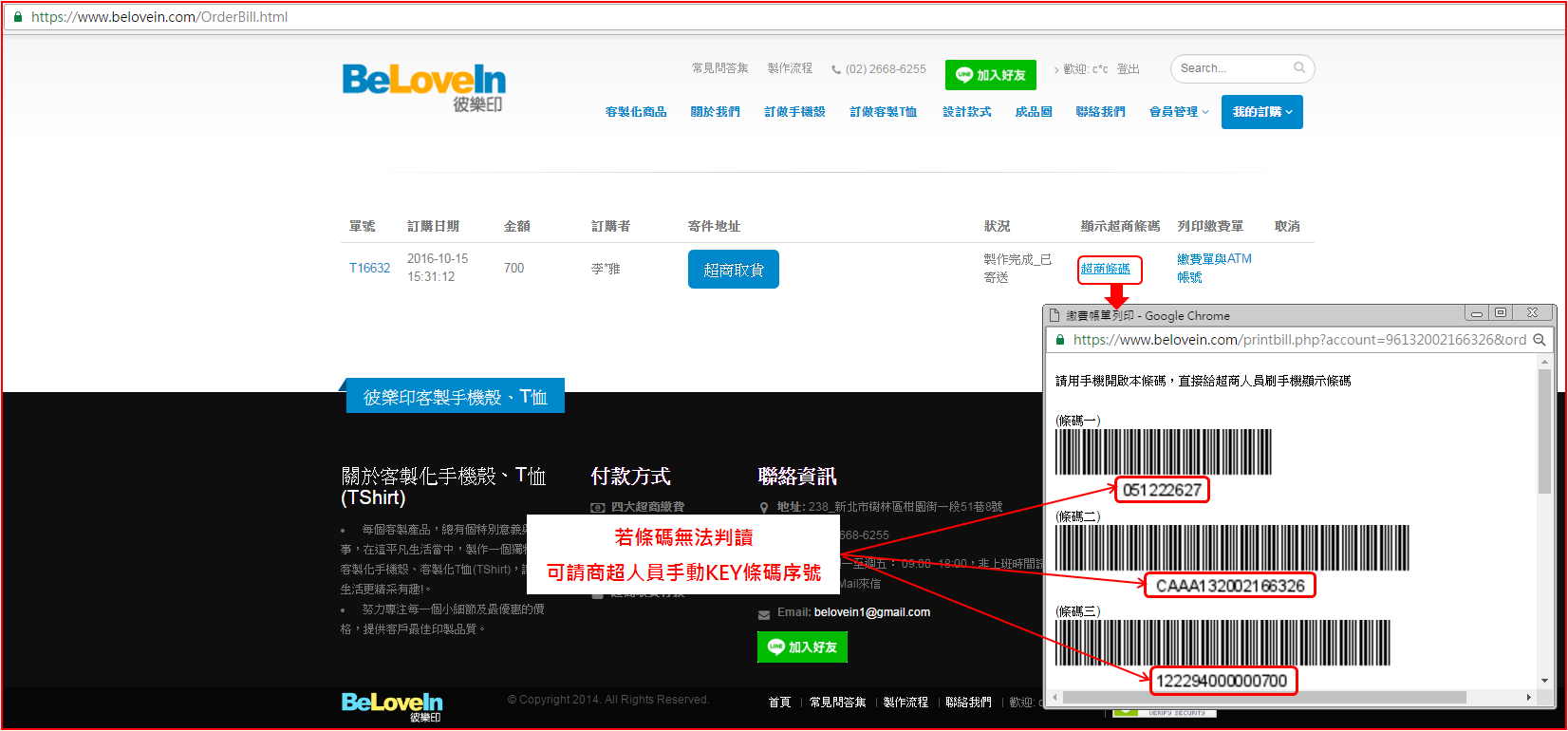Image resolution: width=1568 pixels, height=731 pixels.
Task: Click the 付款方式 footer heading
Action: point(630,476)
